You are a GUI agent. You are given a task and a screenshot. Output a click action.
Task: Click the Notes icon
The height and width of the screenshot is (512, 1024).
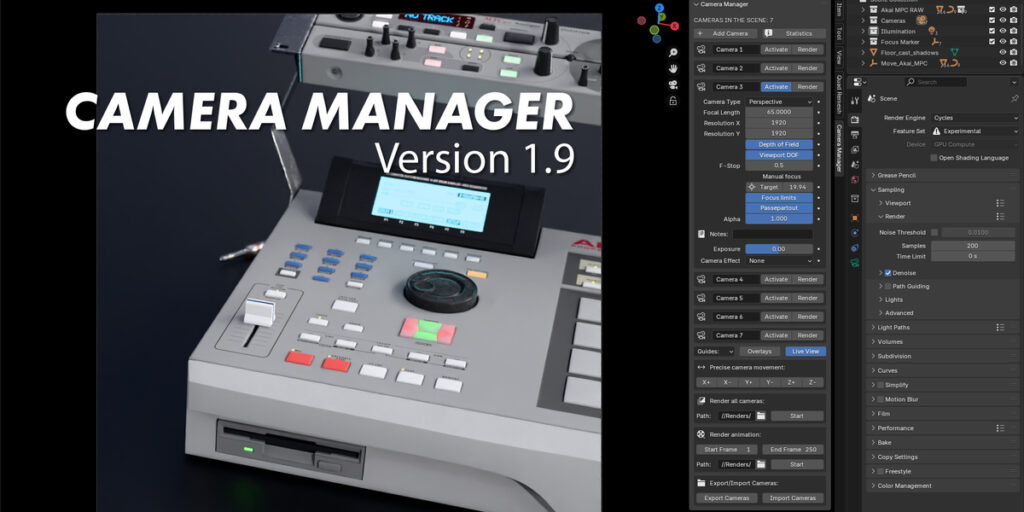tap(701, 234)
